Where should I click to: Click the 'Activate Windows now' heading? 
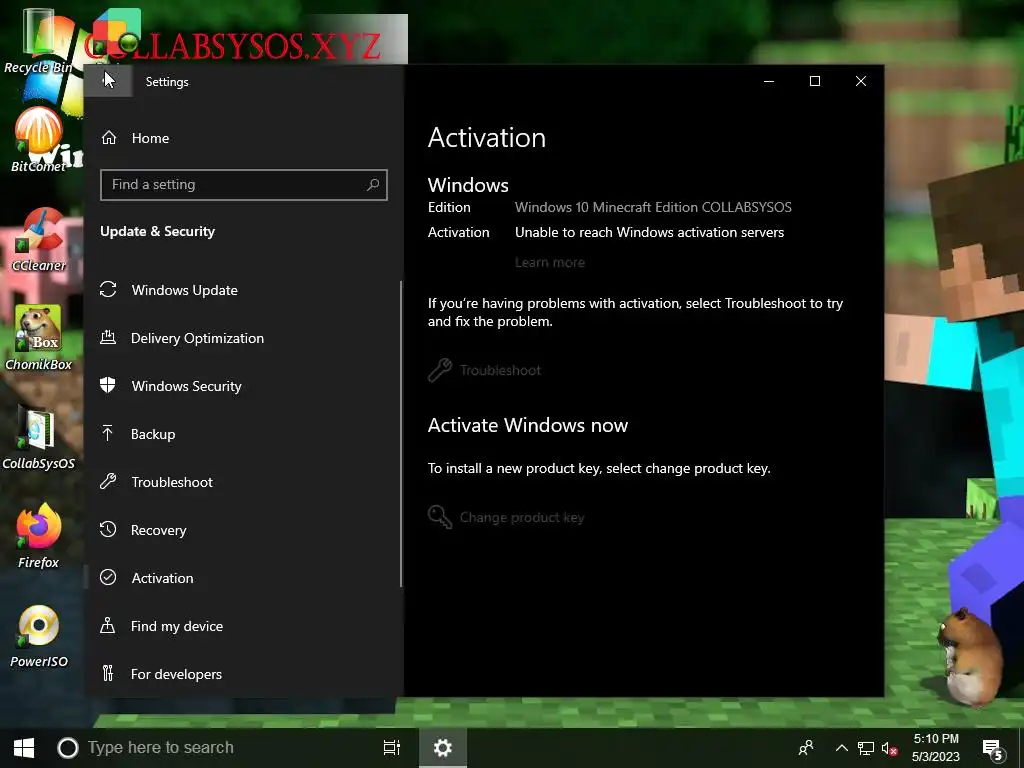pyautogui.click(x=528, y=426)
